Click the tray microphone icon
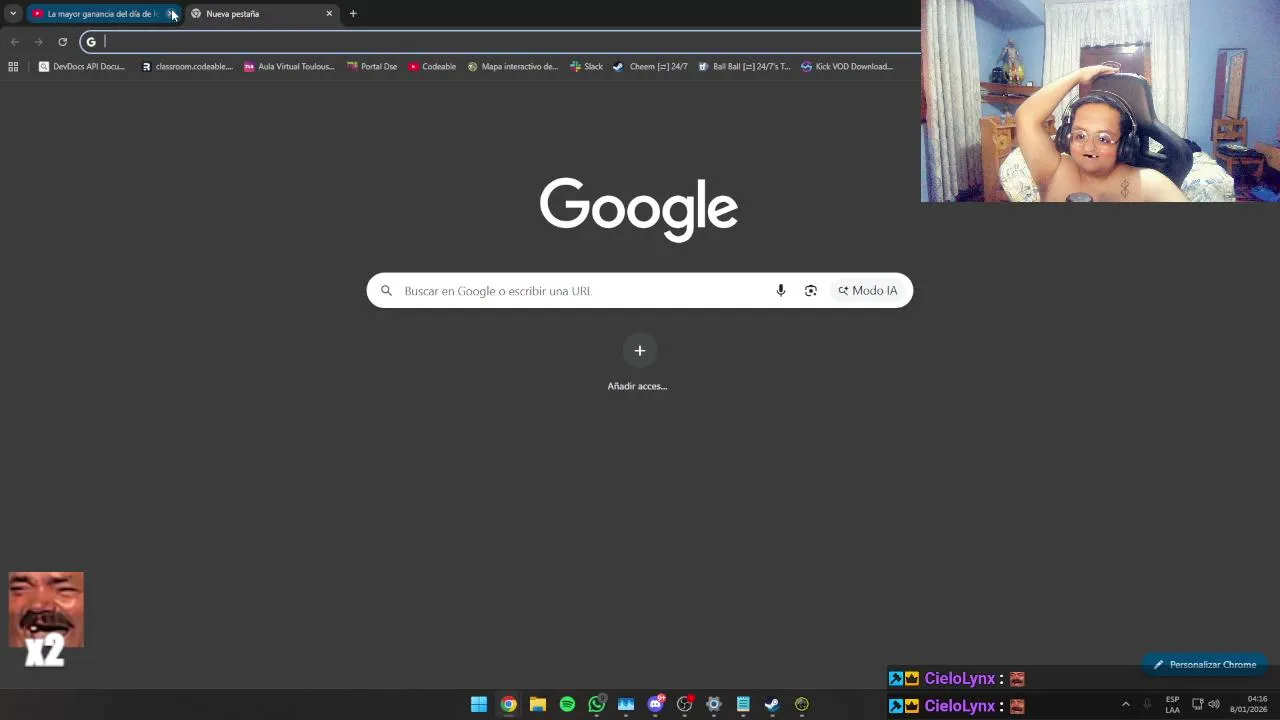Image resolution: width=1280 pixels, height=720 pixels. click(1147, 704)
